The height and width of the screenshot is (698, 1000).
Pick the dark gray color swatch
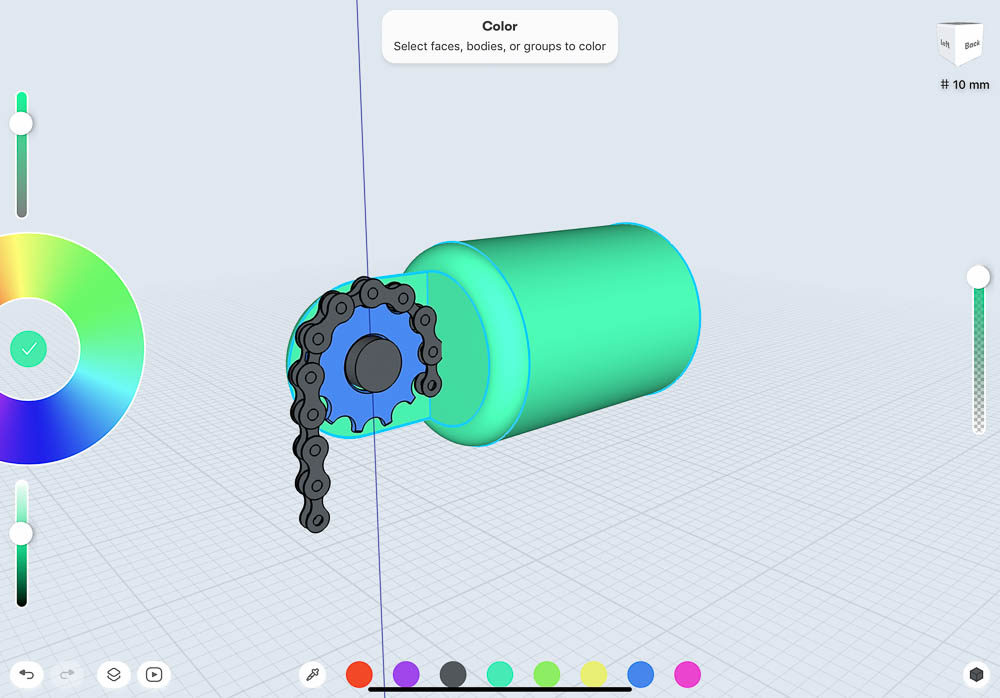pyautogui.click(x=453, y=674)
